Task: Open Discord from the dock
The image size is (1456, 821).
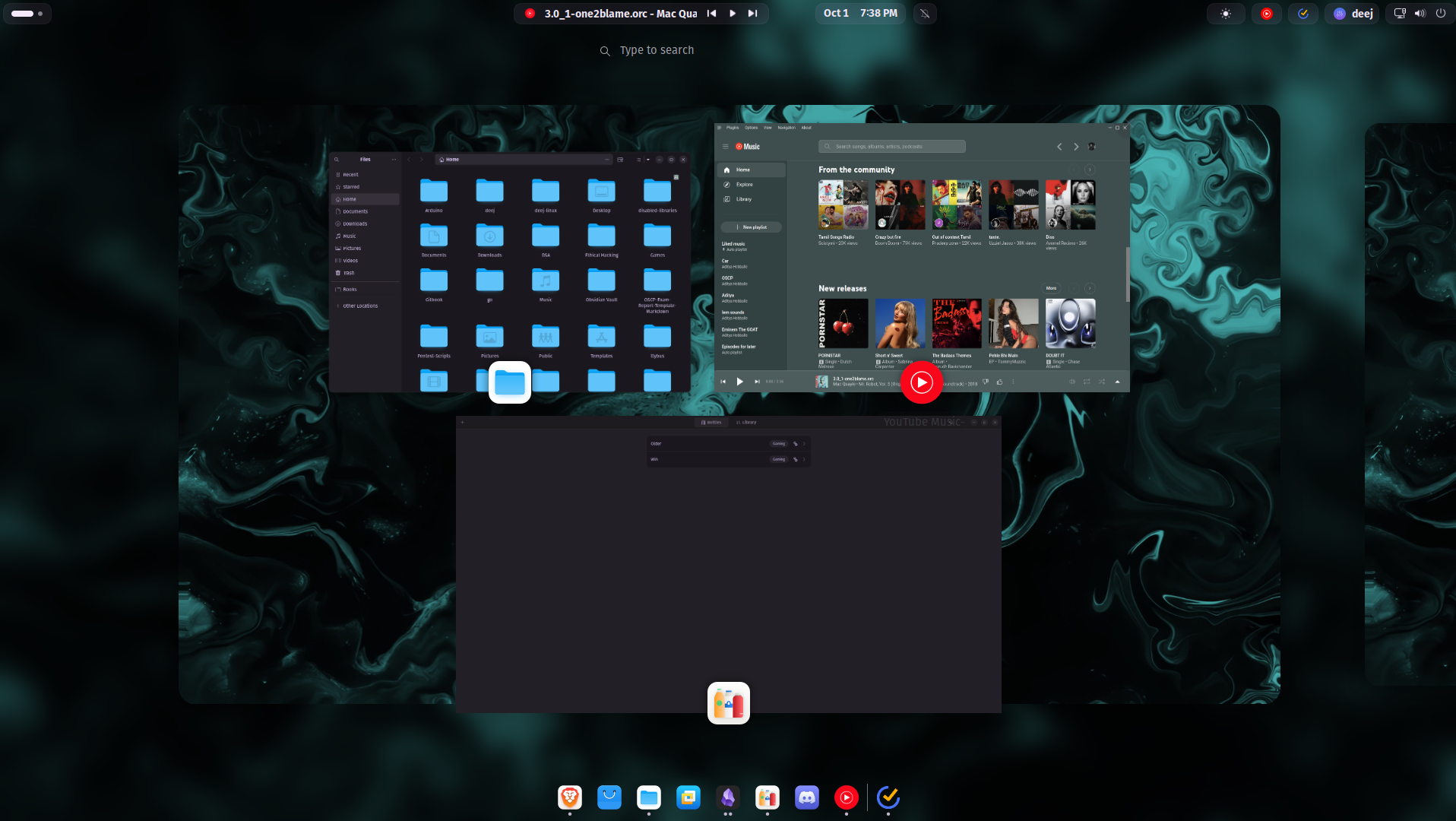Action: pyautogui.click(x=807, y=797)
